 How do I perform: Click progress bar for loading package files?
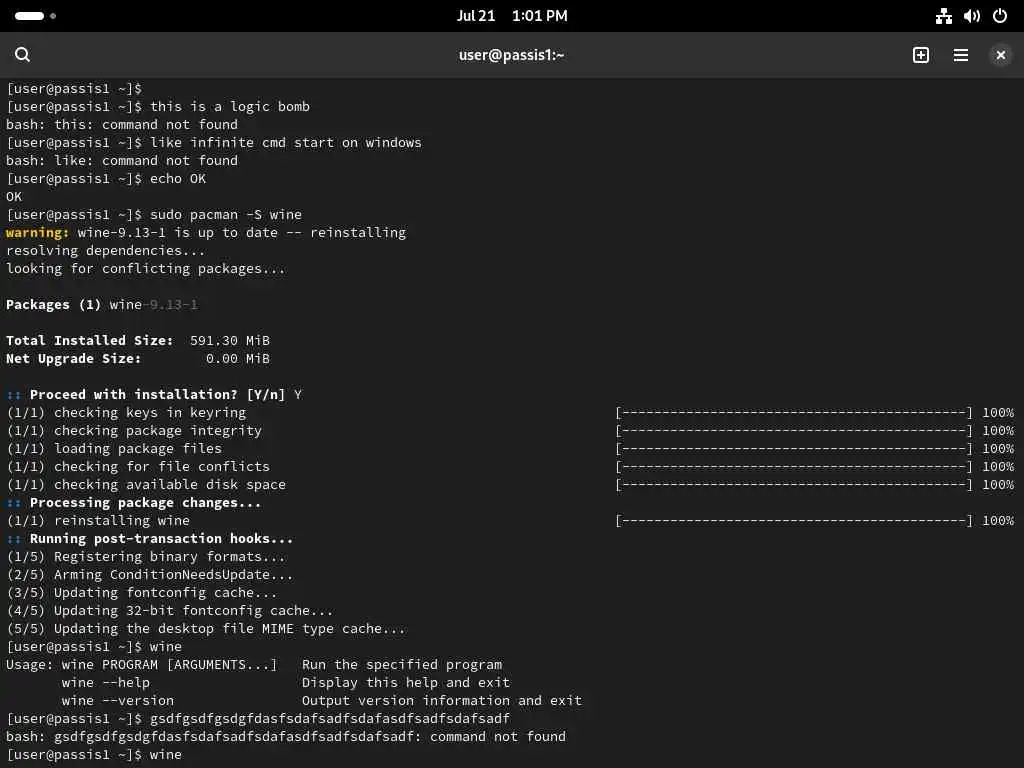point(793,449)
